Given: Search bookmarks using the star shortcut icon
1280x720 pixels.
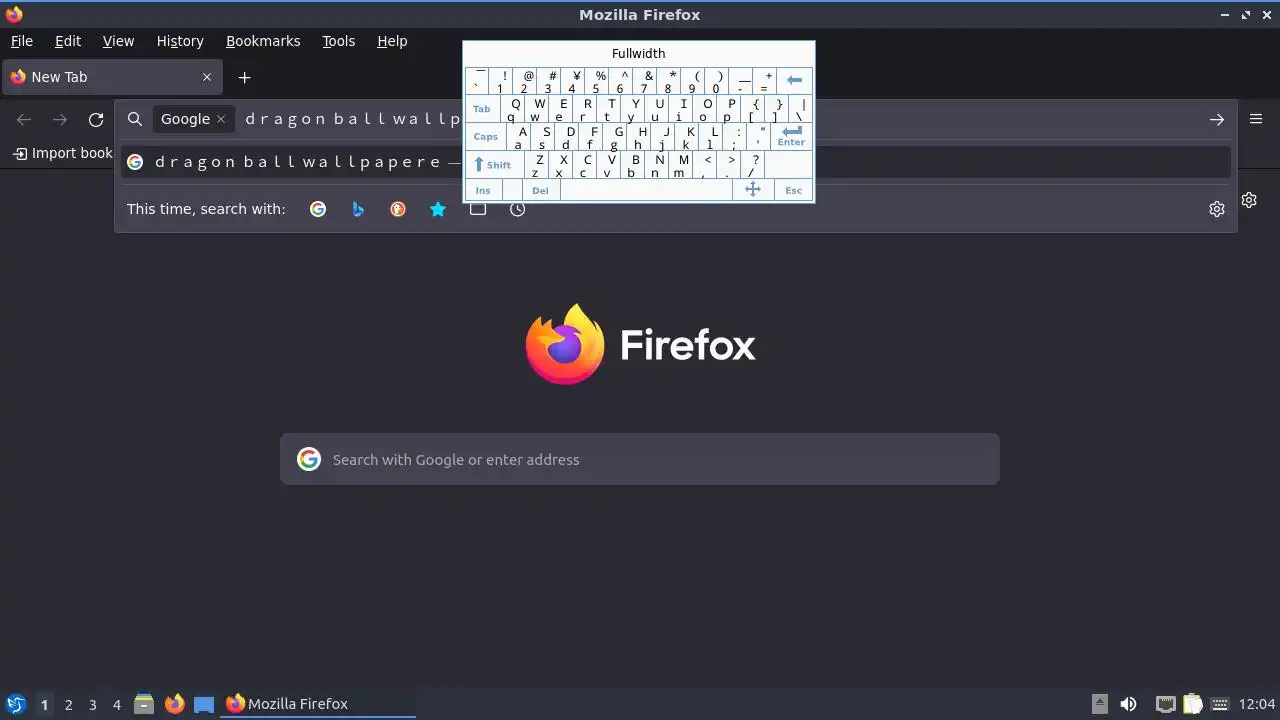Looking at the screenshot, I should [x=438, y=209].
